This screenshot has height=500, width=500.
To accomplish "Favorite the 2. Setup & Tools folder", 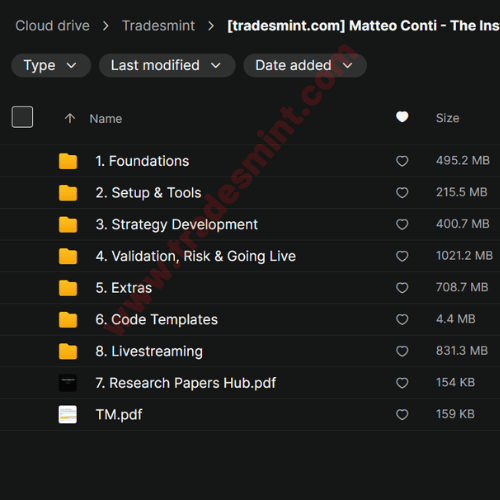I will click(402, 193).
